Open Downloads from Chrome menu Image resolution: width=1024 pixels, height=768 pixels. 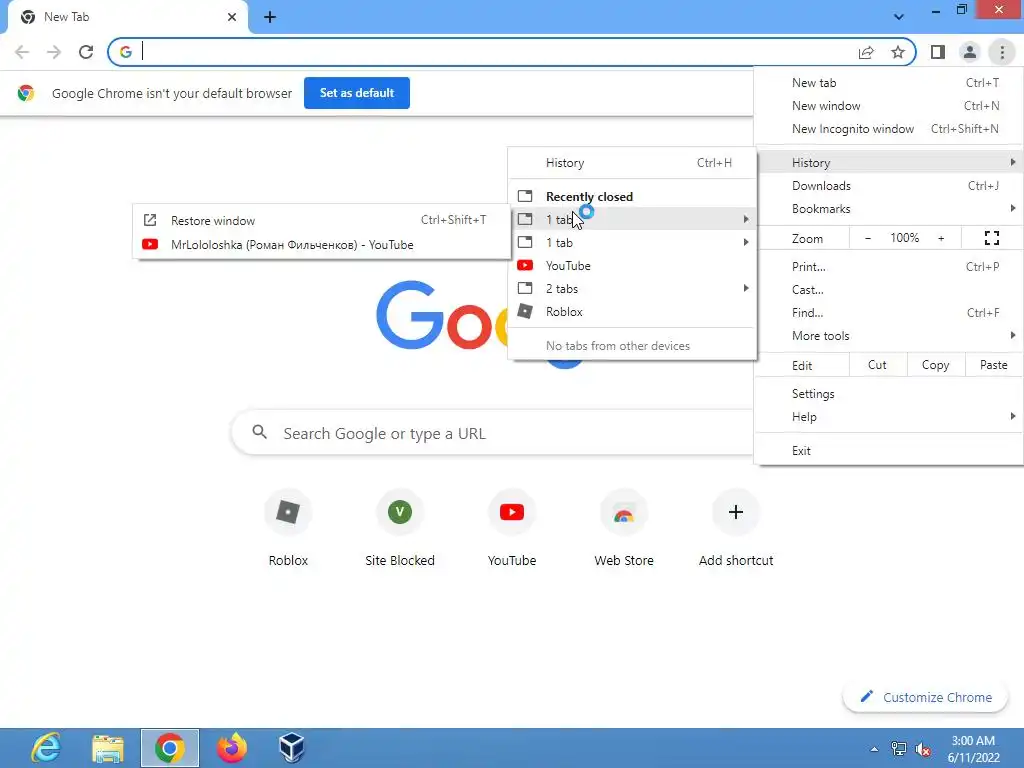point(889,185)
